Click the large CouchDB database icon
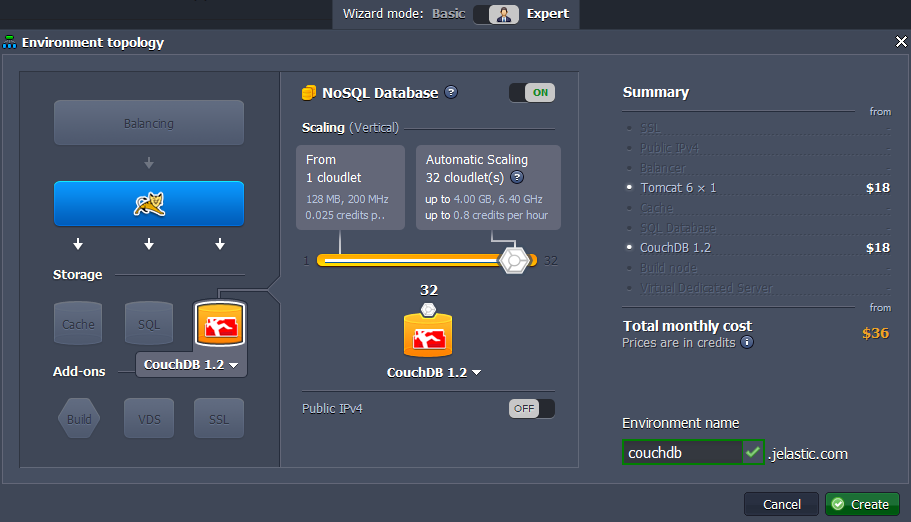 428,334
